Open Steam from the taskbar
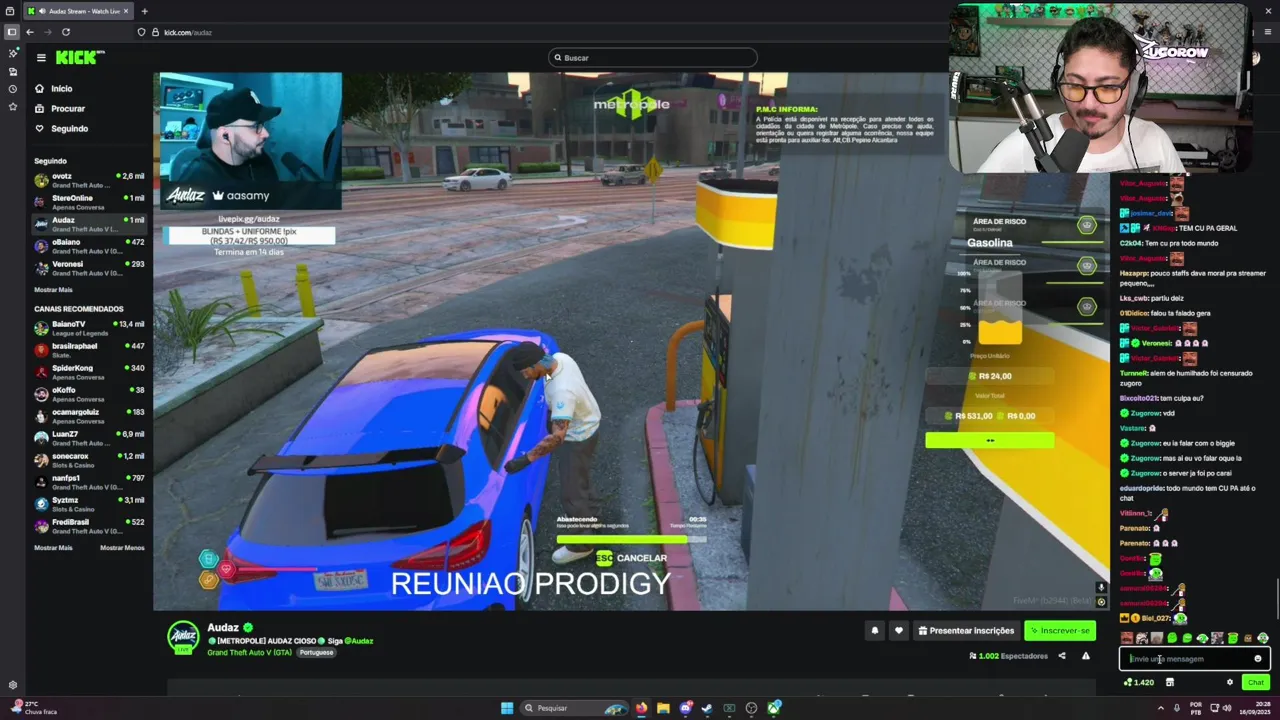The height and width of the screenshot is (720, 1280). coord(707,708)
